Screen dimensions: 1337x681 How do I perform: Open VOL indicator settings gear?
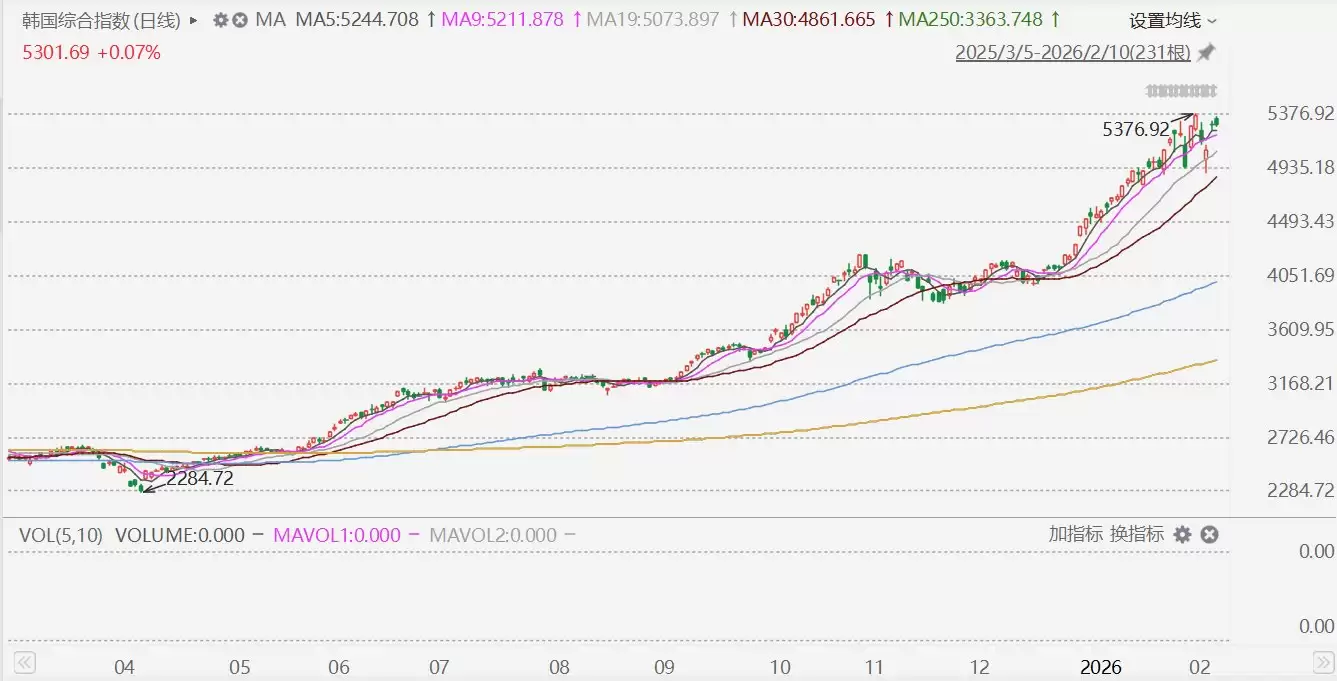click(1182, 535)
